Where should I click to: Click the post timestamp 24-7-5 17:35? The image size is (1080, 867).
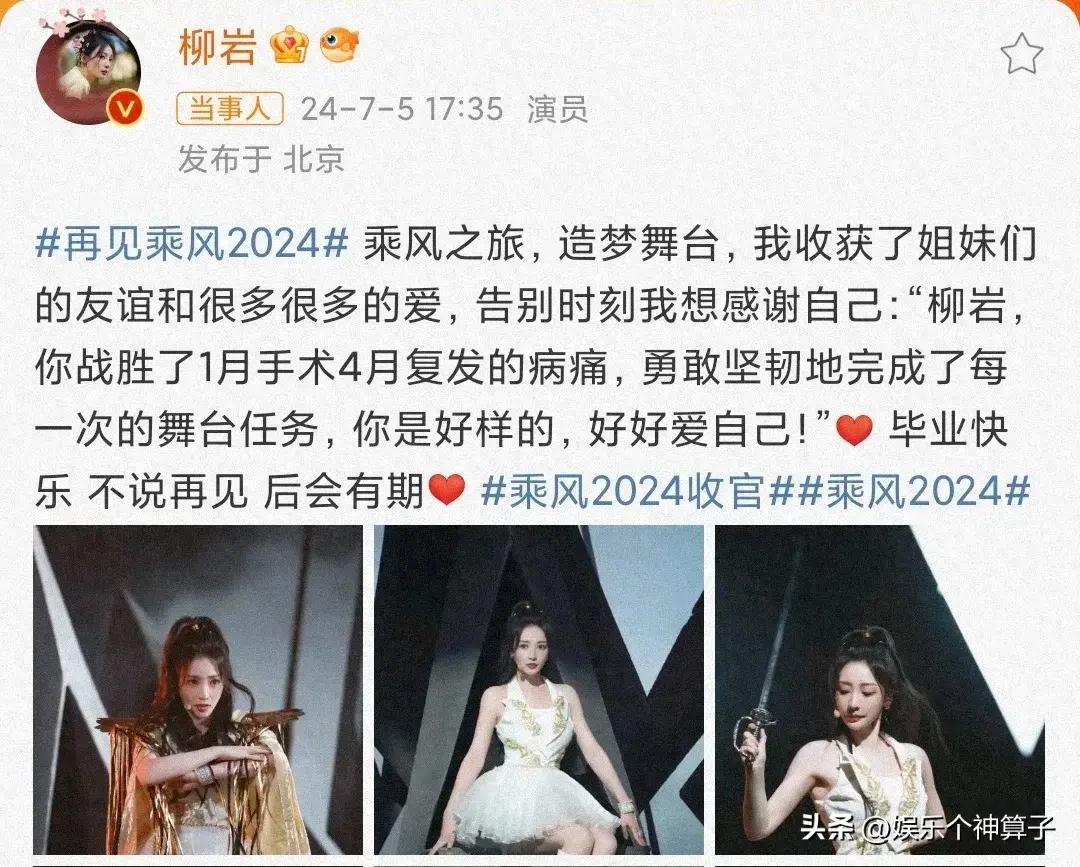click(402, 109)
